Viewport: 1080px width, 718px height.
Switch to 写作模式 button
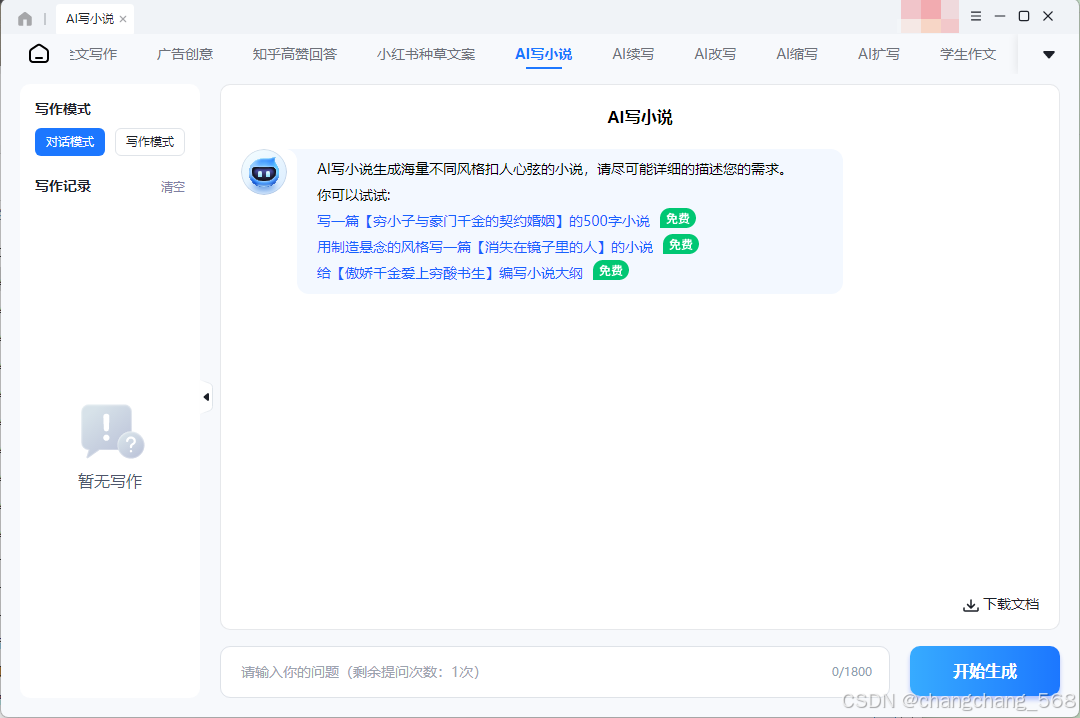[x=150, y=142]
